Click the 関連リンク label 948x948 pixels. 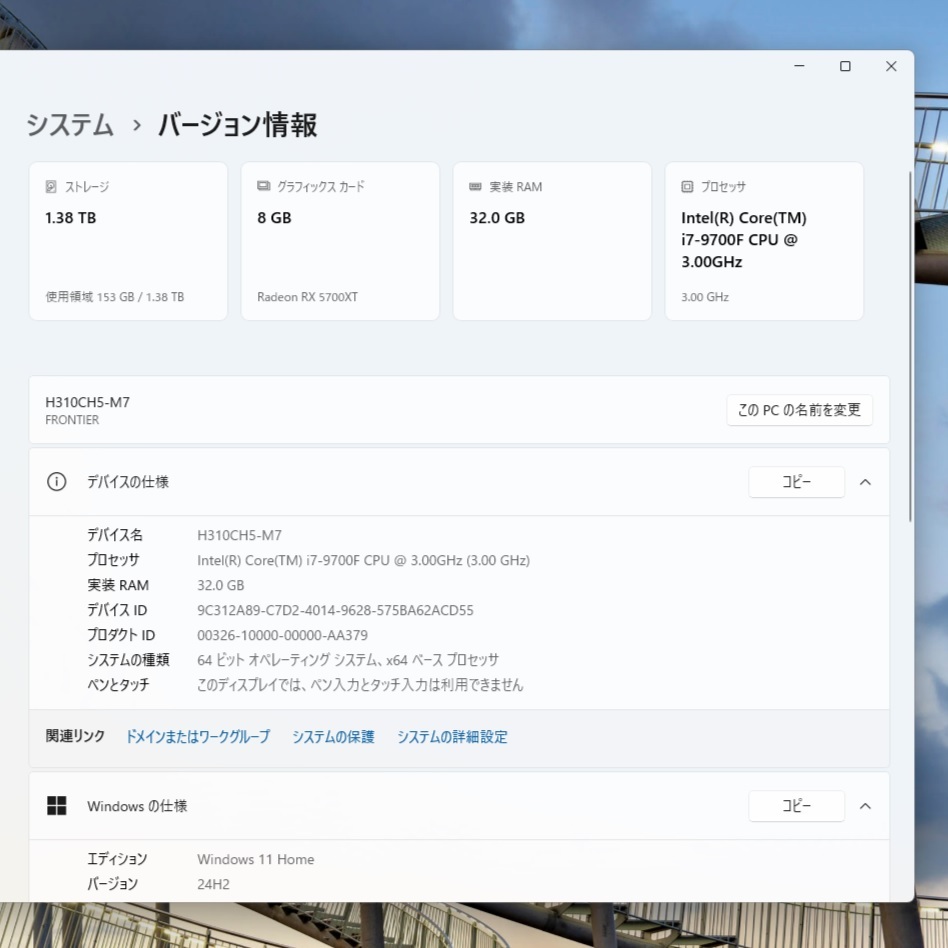pyautogui.click(x=75, y=736)
